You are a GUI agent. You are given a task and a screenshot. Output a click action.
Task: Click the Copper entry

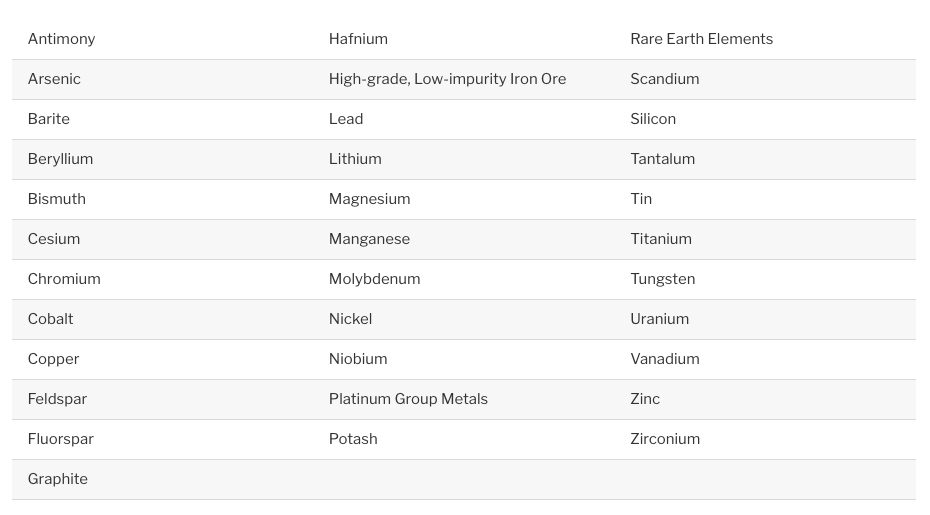53,359
